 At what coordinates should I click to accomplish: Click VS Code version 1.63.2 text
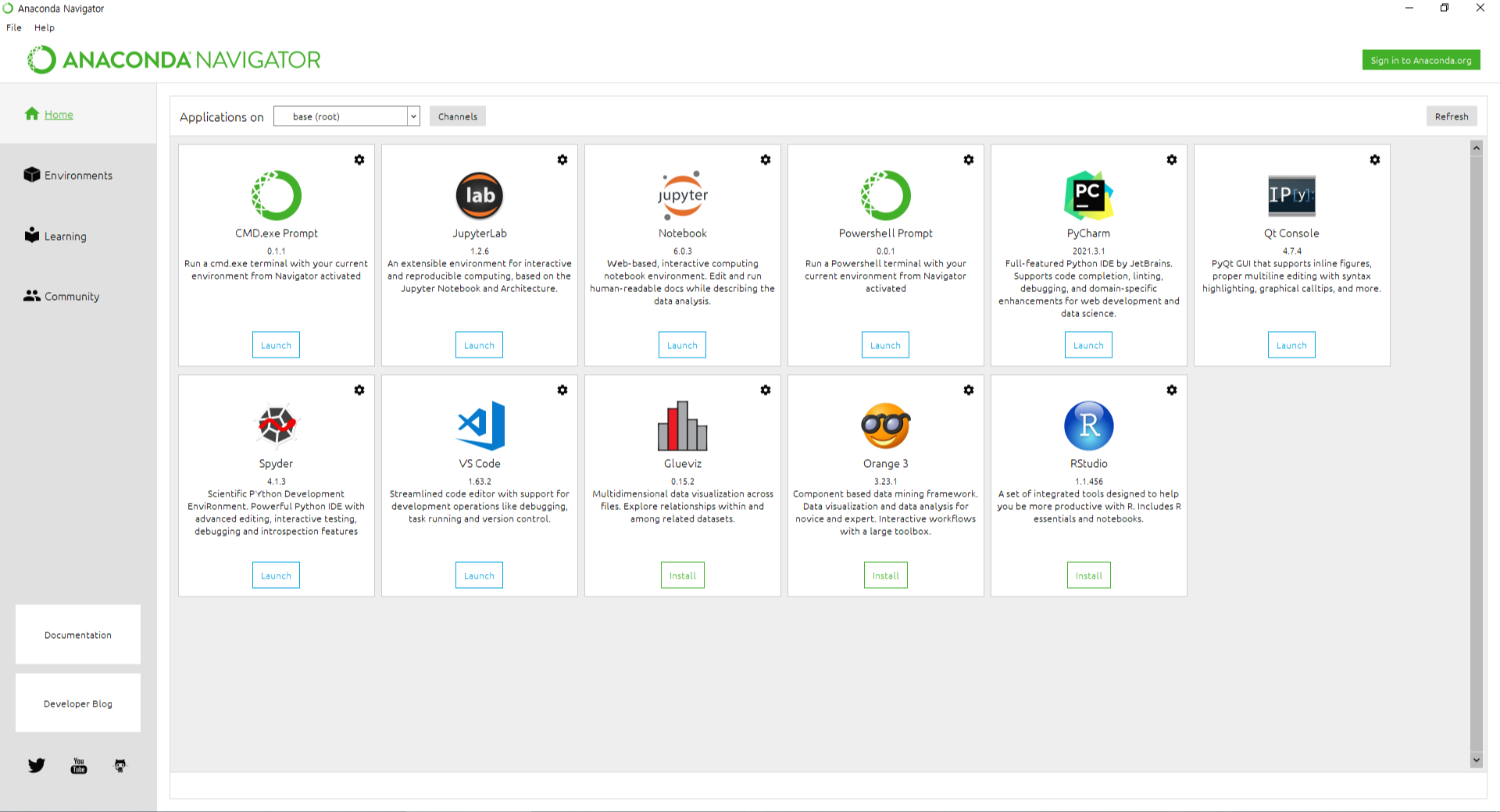click(x=480, y=482)
